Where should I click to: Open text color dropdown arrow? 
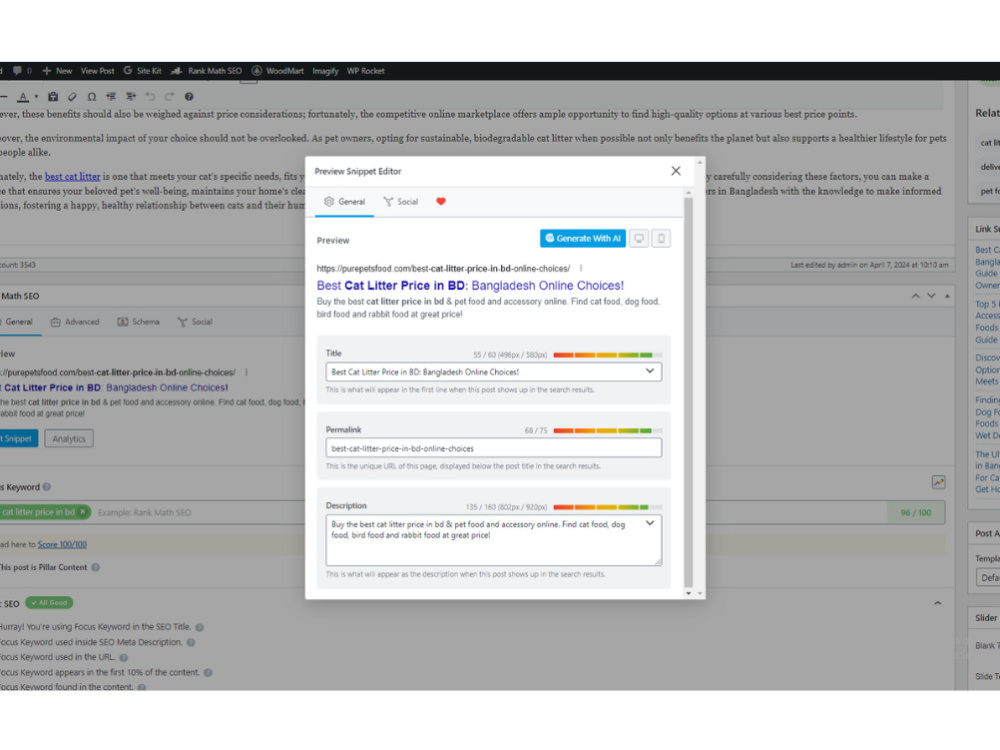click(x=36, y=97)
